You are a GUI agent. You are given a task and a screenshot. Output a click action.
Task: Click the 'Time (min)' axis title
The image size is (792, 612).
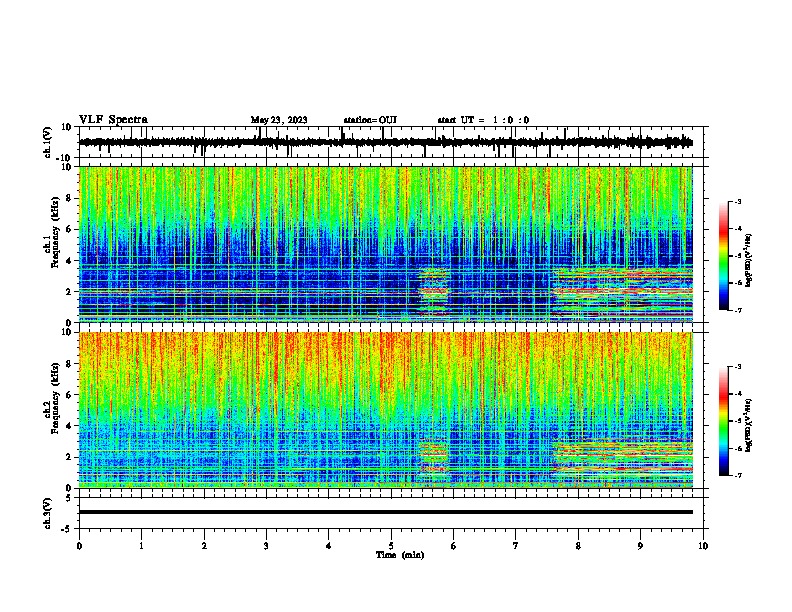click(x=400, y=555)
